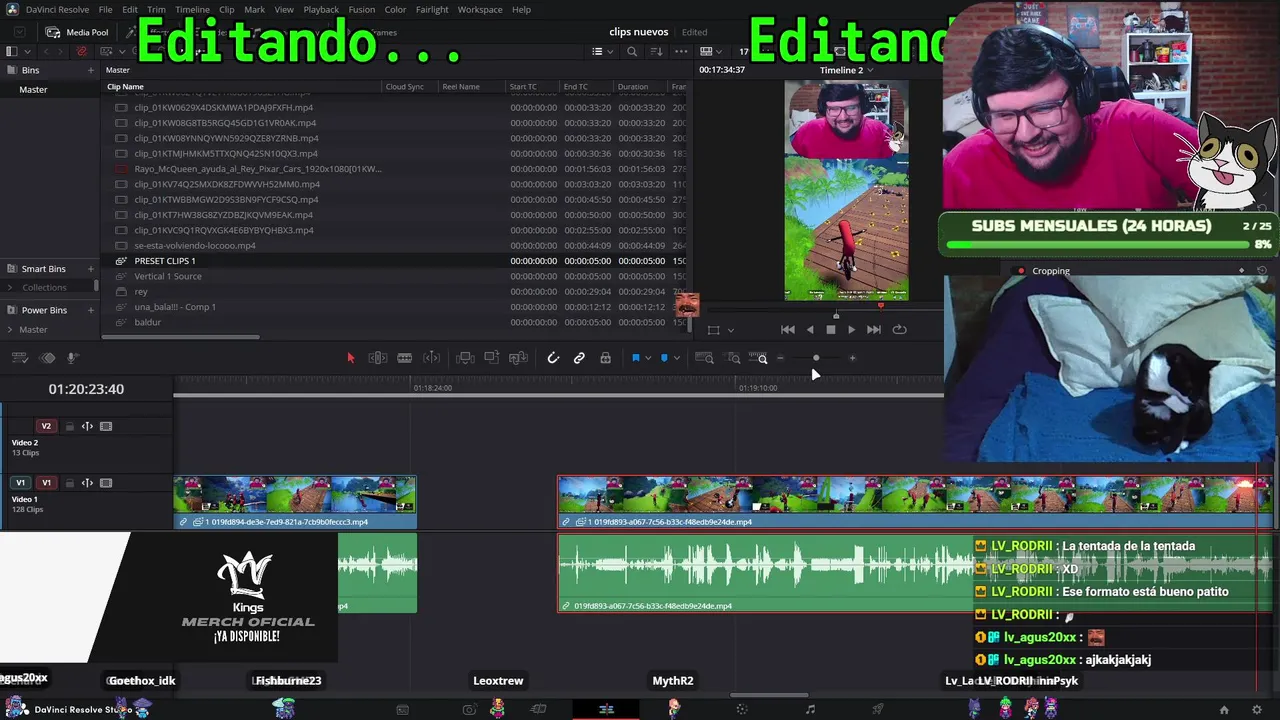Click the voiceover microphone icon in timeline toolbar

pos(72,358)
